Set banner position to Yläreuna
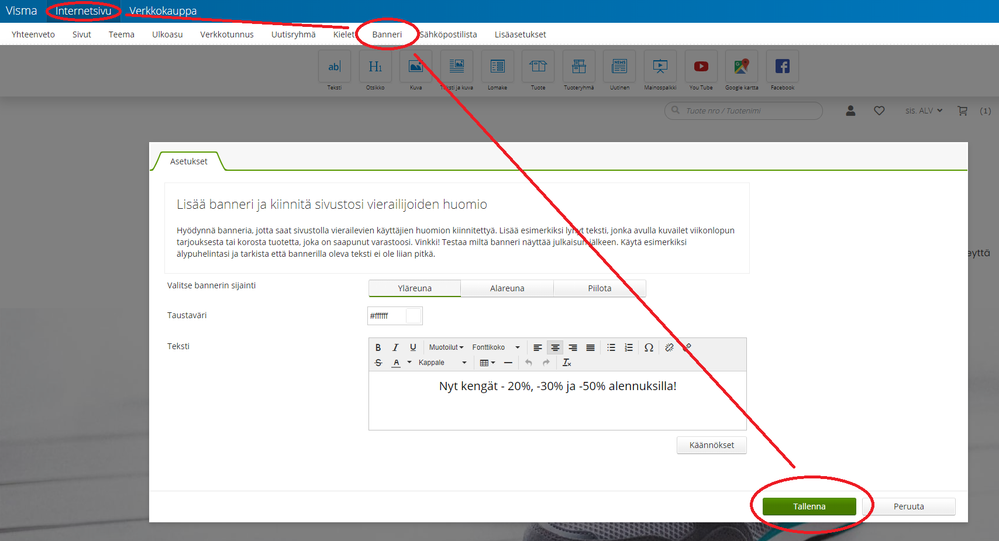 pos(415,288)
